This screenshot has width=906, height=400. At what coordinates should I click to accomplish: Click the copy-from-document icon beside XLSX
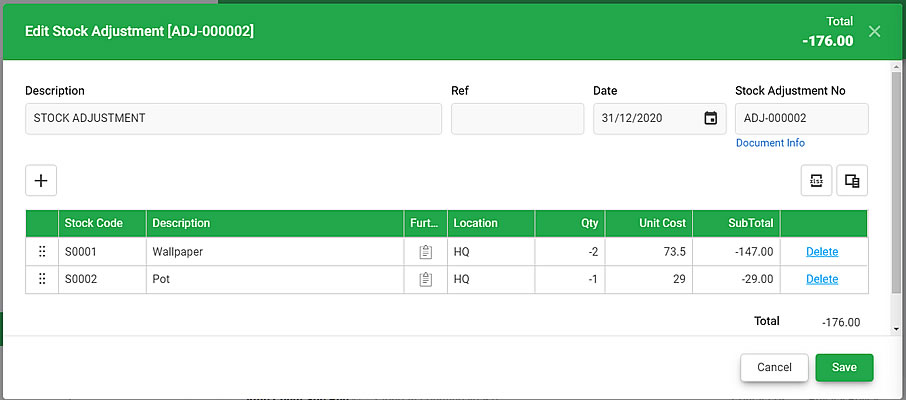pyautogui.click(x=852, y=181)
